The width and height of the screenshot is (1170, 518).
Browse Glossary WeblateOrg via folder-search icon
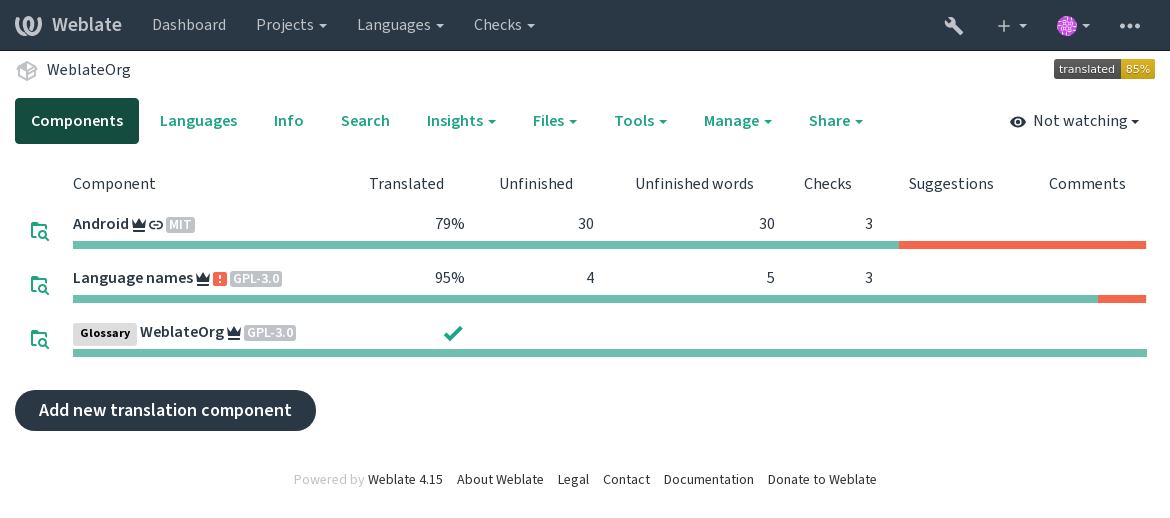click(40, 339)
